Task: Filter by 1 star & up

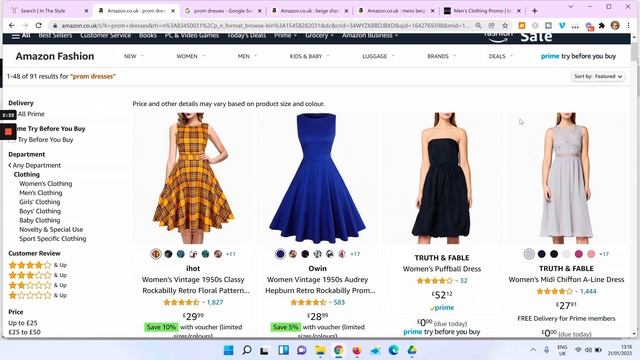Action: coord(38,295)
